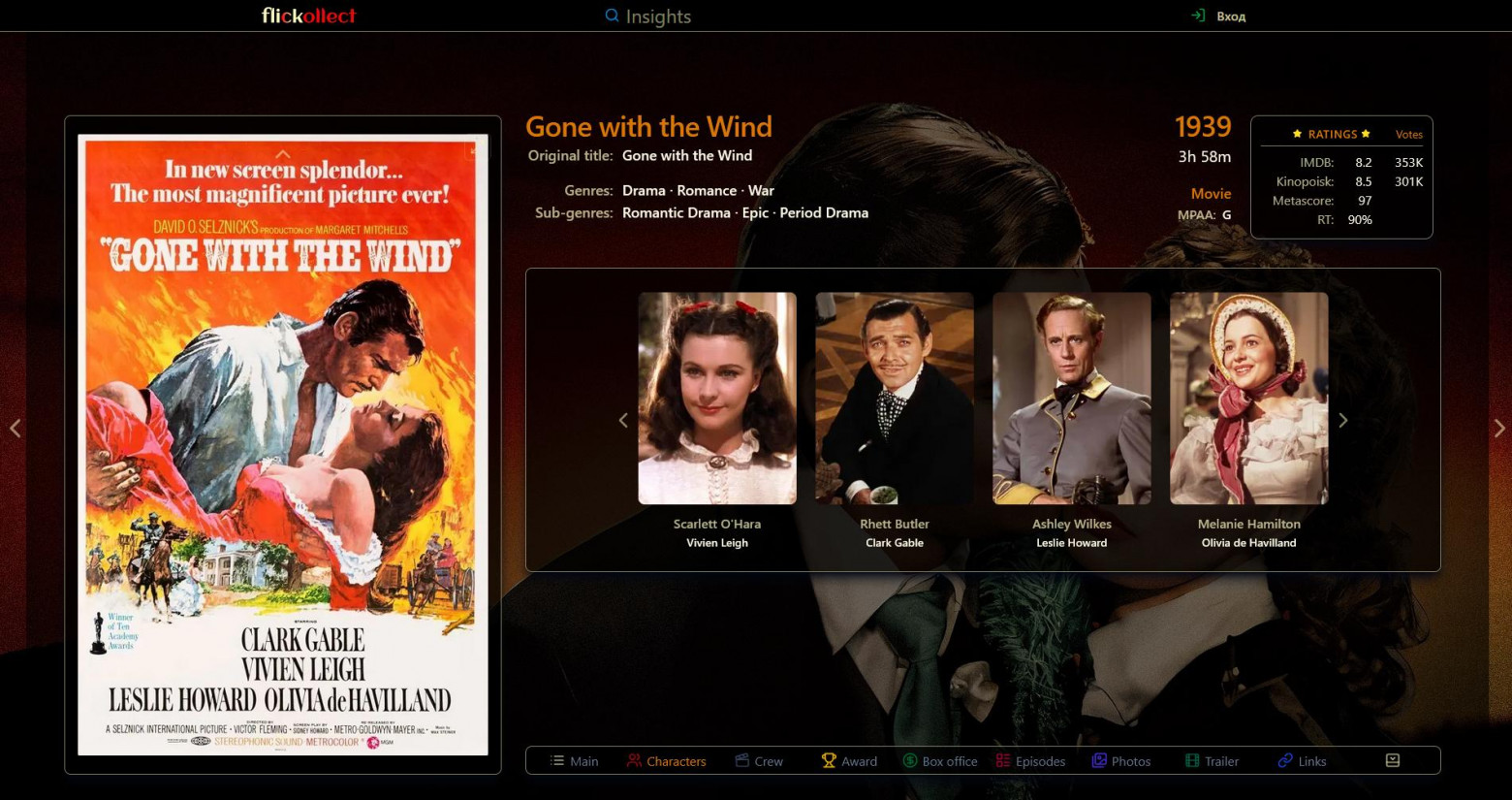Open the Вход login link
1512x800 pixels.
coord(1231,16)
